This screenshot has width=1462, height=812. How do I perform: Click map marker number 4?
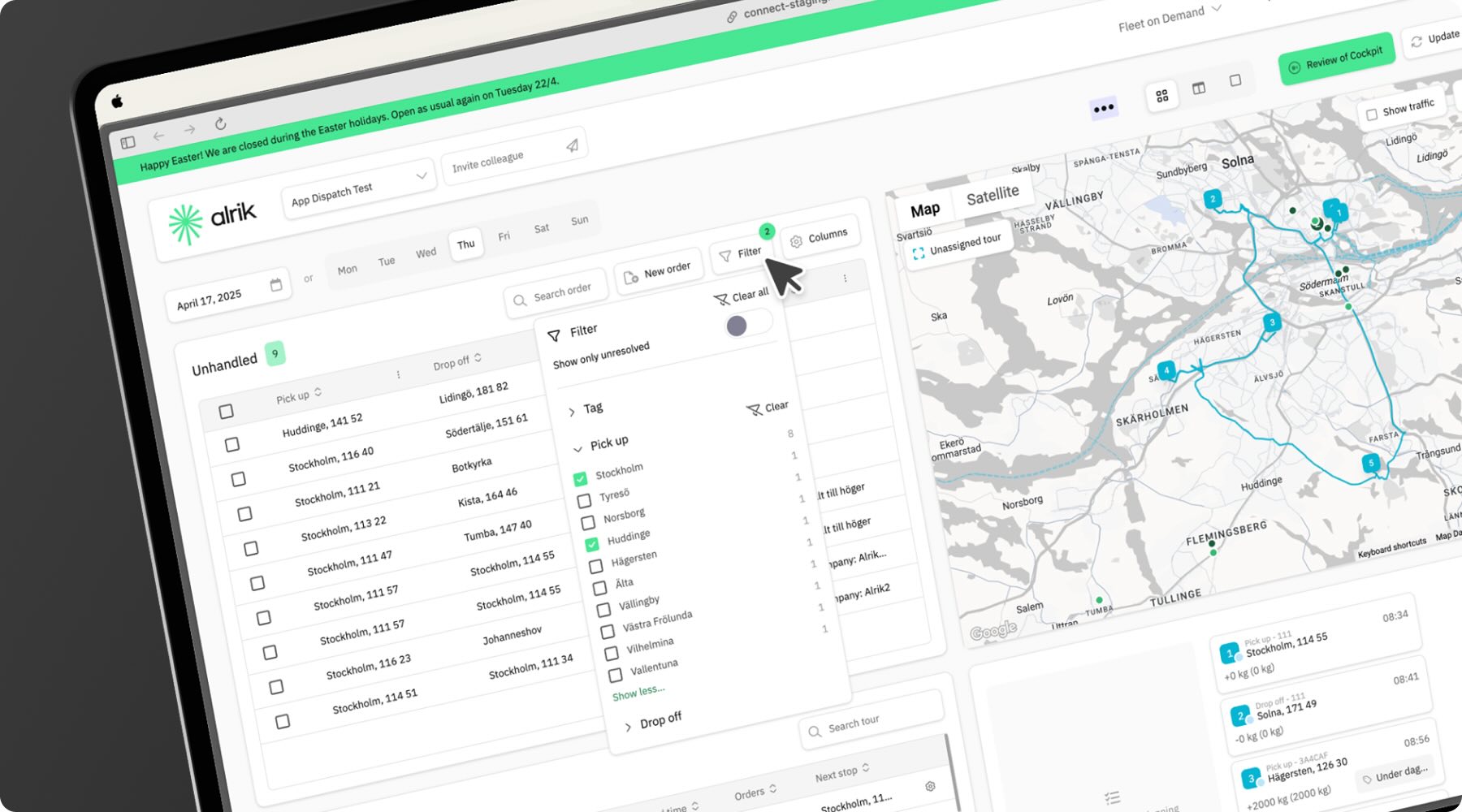tap(1166, 370)
